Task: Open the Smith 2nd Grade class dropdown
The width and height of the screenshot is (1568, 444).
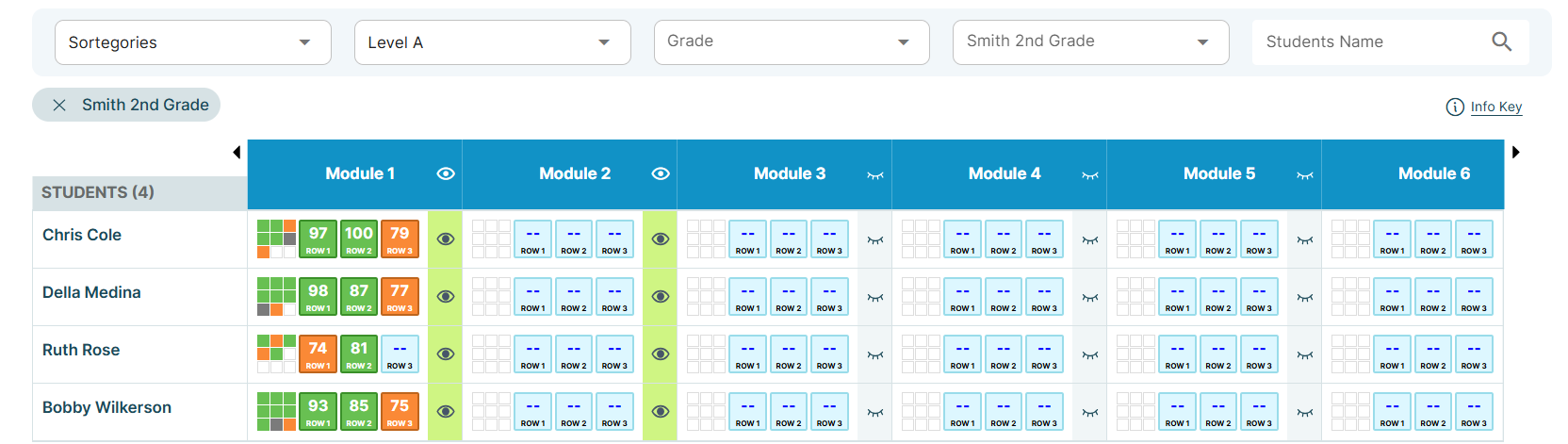Action: click(x=1091, y=42)
